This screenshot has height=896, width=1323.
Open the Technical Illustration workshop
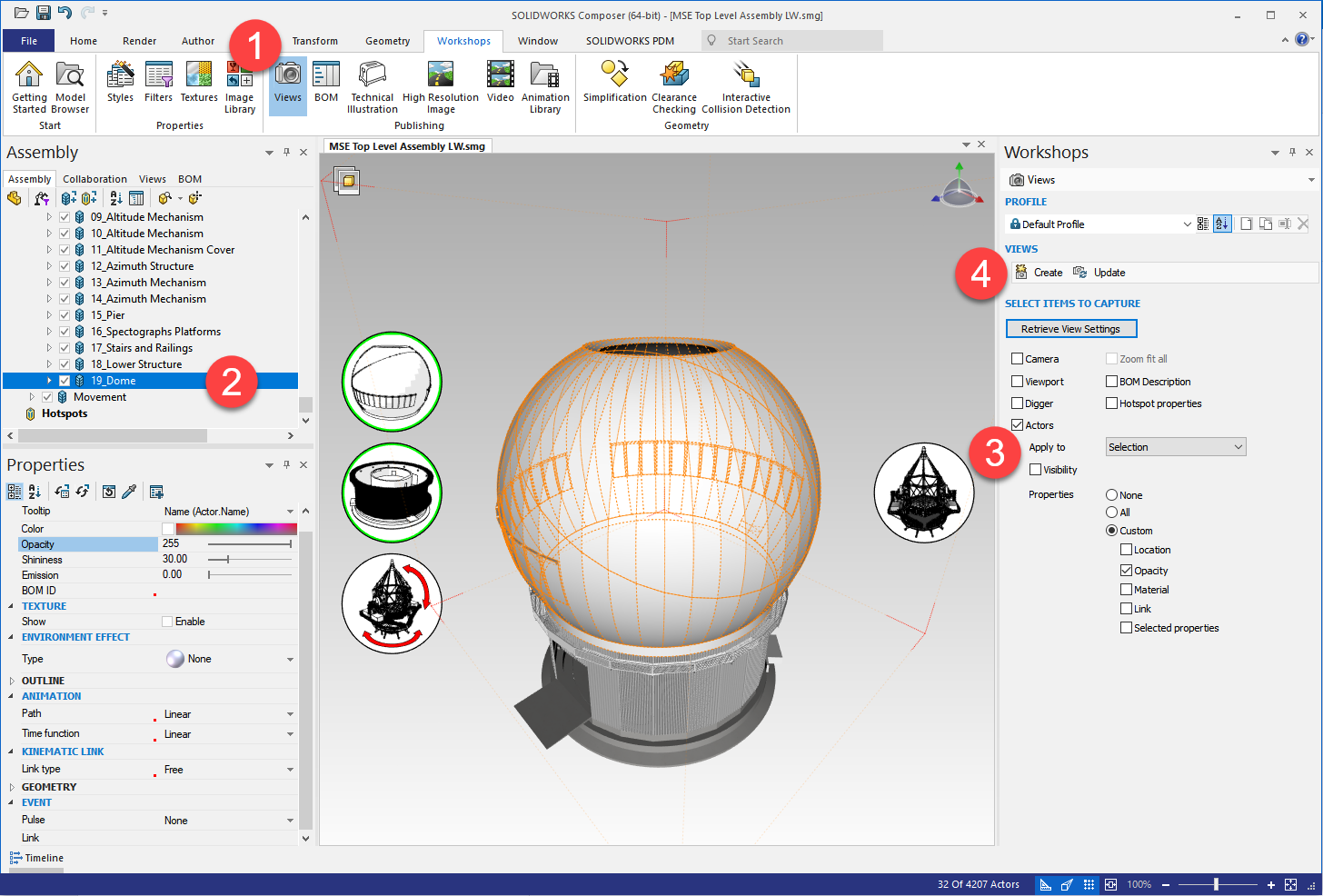point(372,87)
